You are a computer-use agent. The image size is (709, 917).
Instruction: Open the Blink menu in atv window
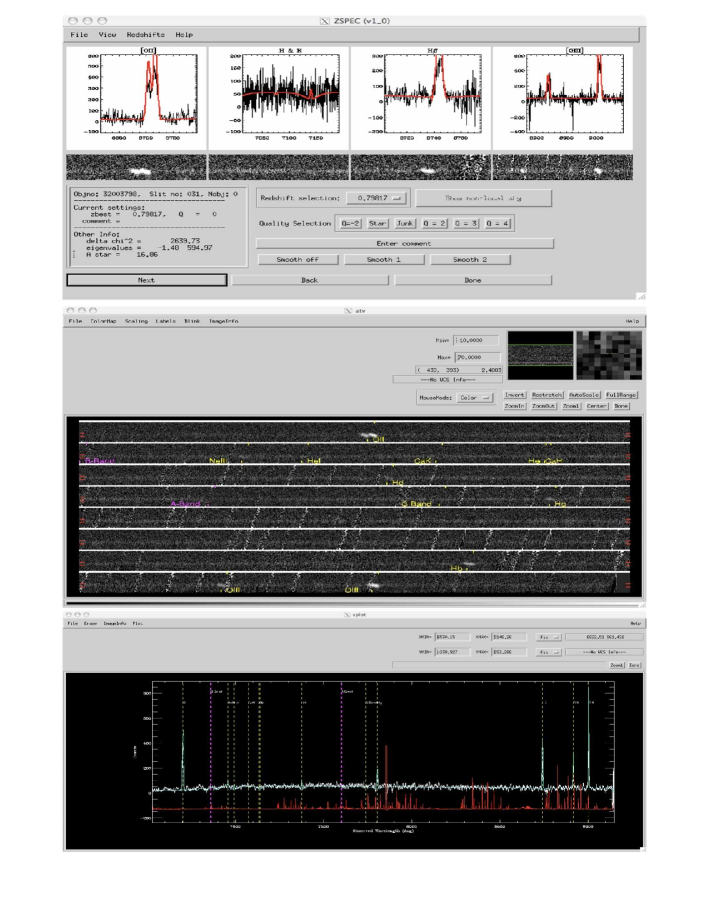(192, 321)
